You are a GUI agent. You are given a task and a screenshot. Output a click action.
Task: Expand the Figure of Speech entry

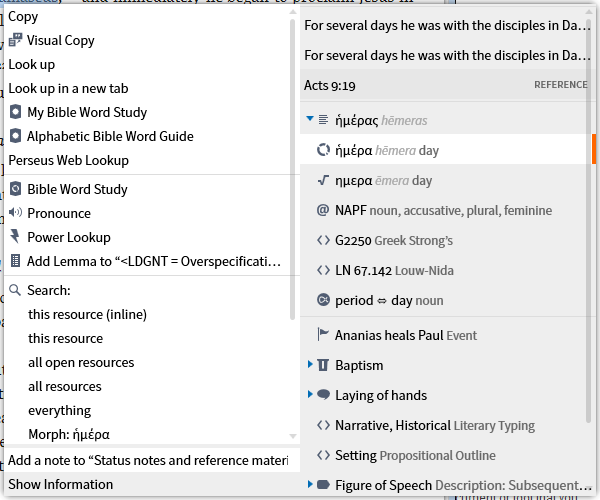click(310, 485)
